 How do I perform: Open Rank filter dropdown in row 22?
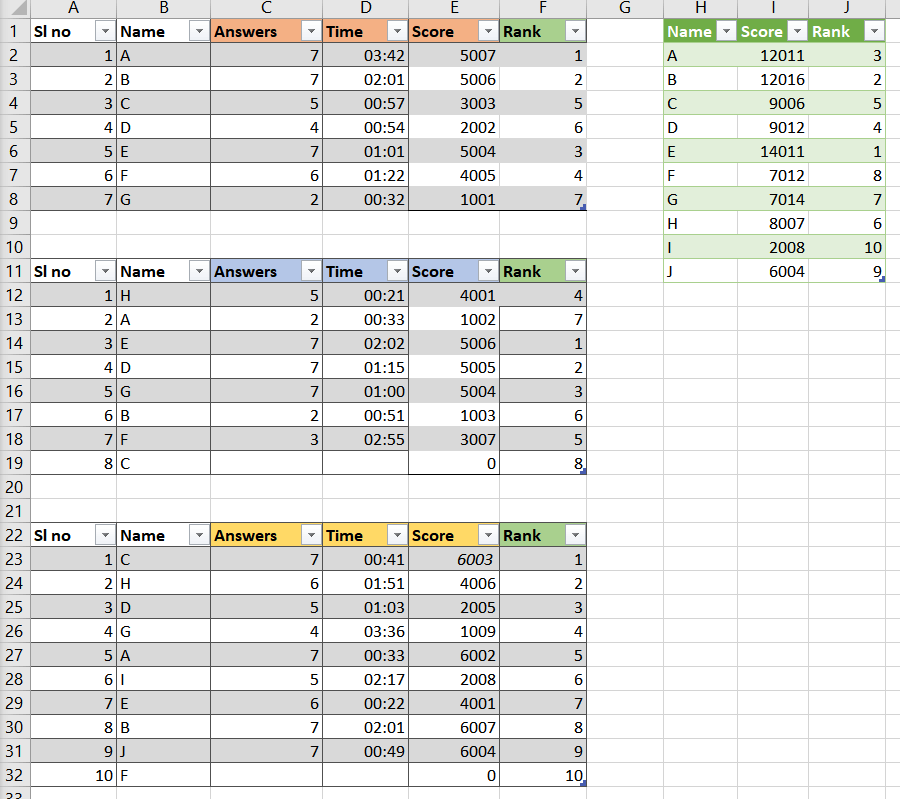575,535
